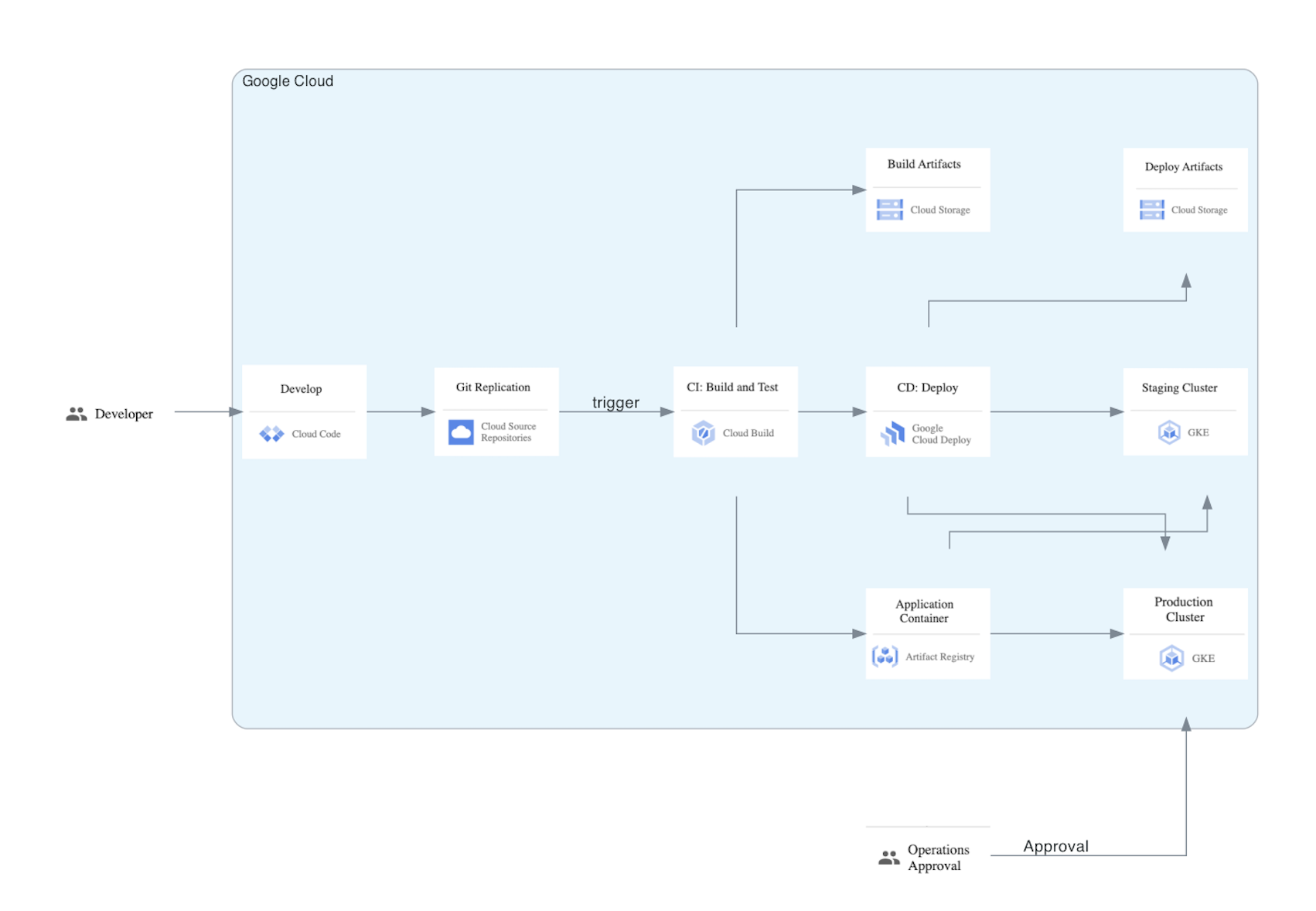Click the Production Cluster title
1316x911 pixels.
[1184, 609]
